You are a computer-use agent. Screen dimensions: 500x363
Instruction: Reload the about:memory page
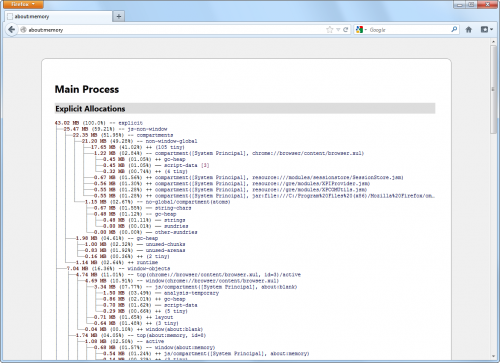(346, 30)
